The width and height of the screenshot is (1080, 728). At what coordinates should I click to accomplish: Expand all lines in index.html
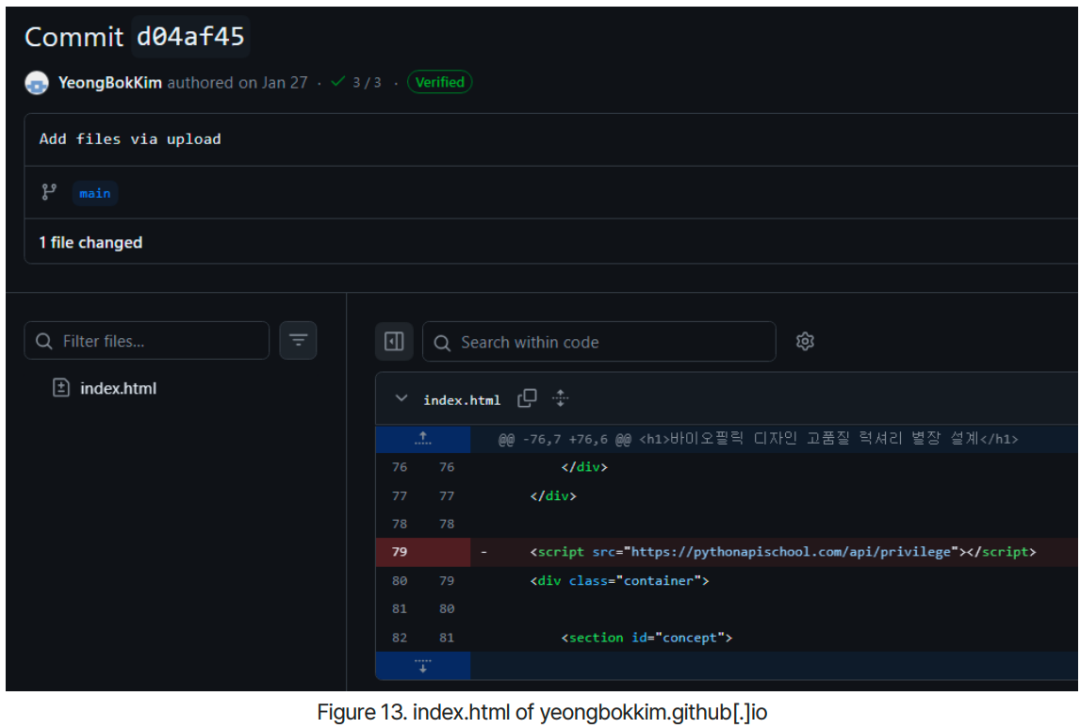[561, 398]
